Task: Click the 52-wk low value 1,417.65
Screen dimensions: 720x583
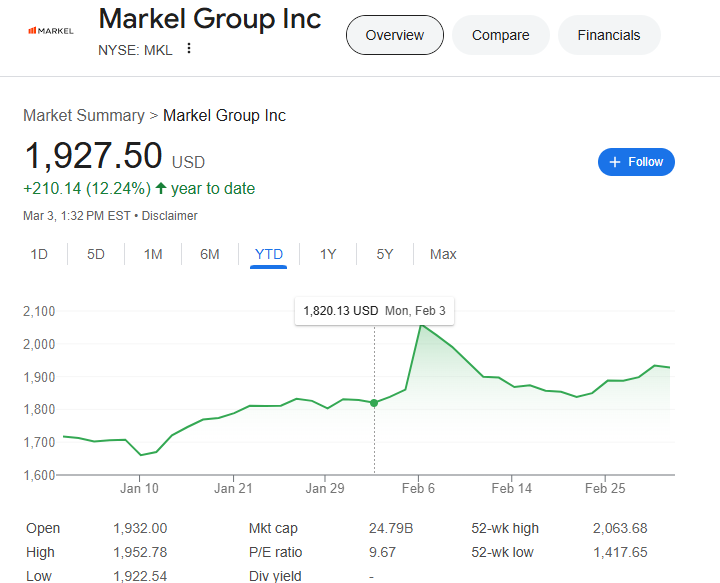Action: [x=620, y=552]
